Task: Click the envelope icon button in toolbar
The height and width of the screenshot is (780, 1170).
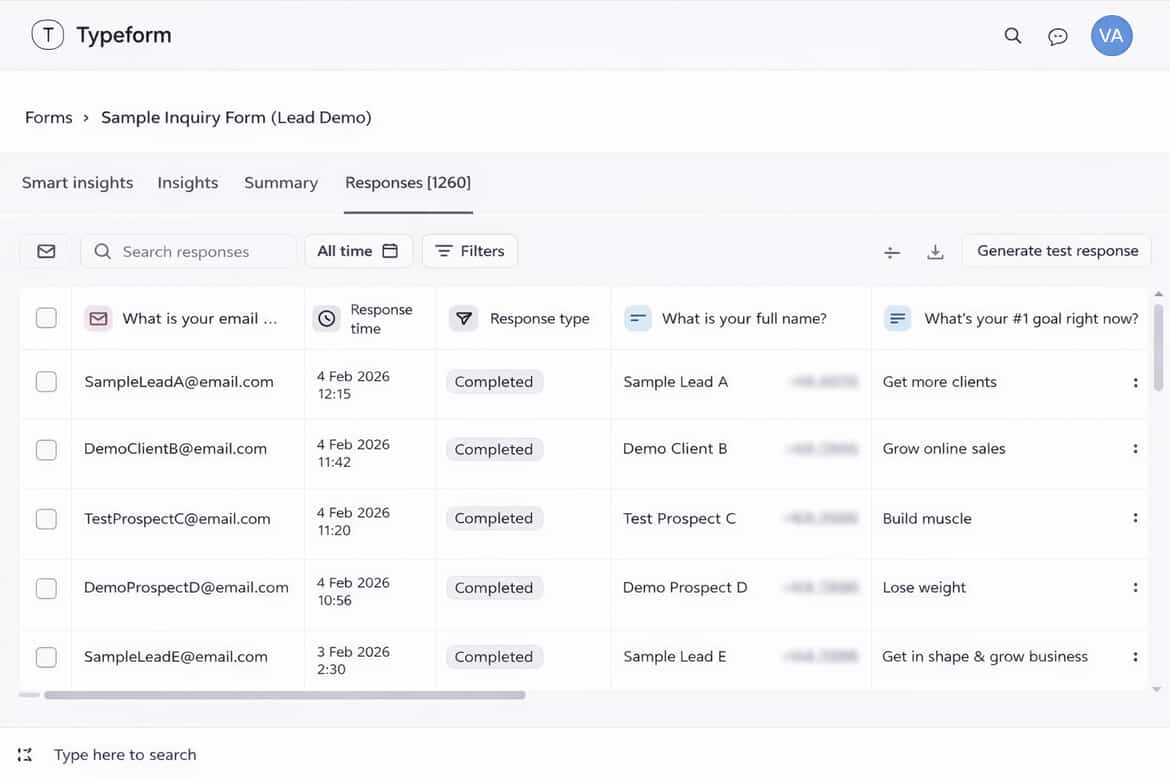Action: coord(46,251)
